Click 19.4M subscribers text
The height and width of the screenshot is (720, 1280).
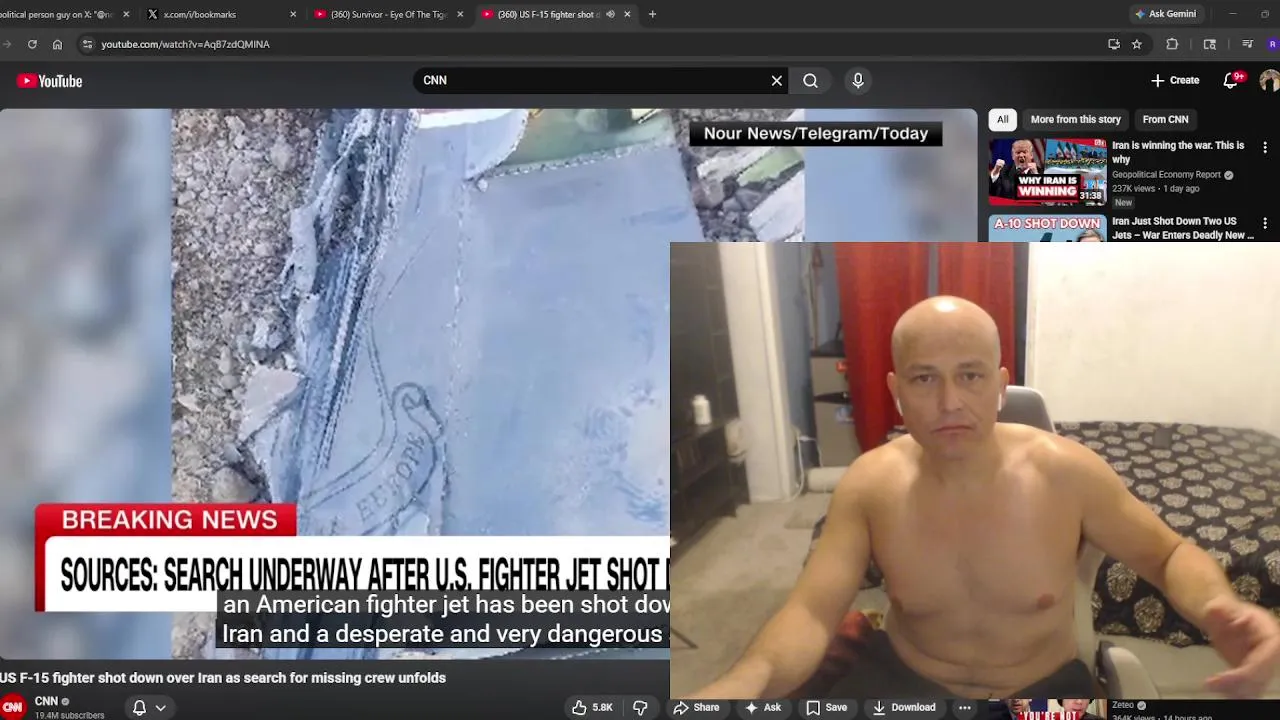69,715
